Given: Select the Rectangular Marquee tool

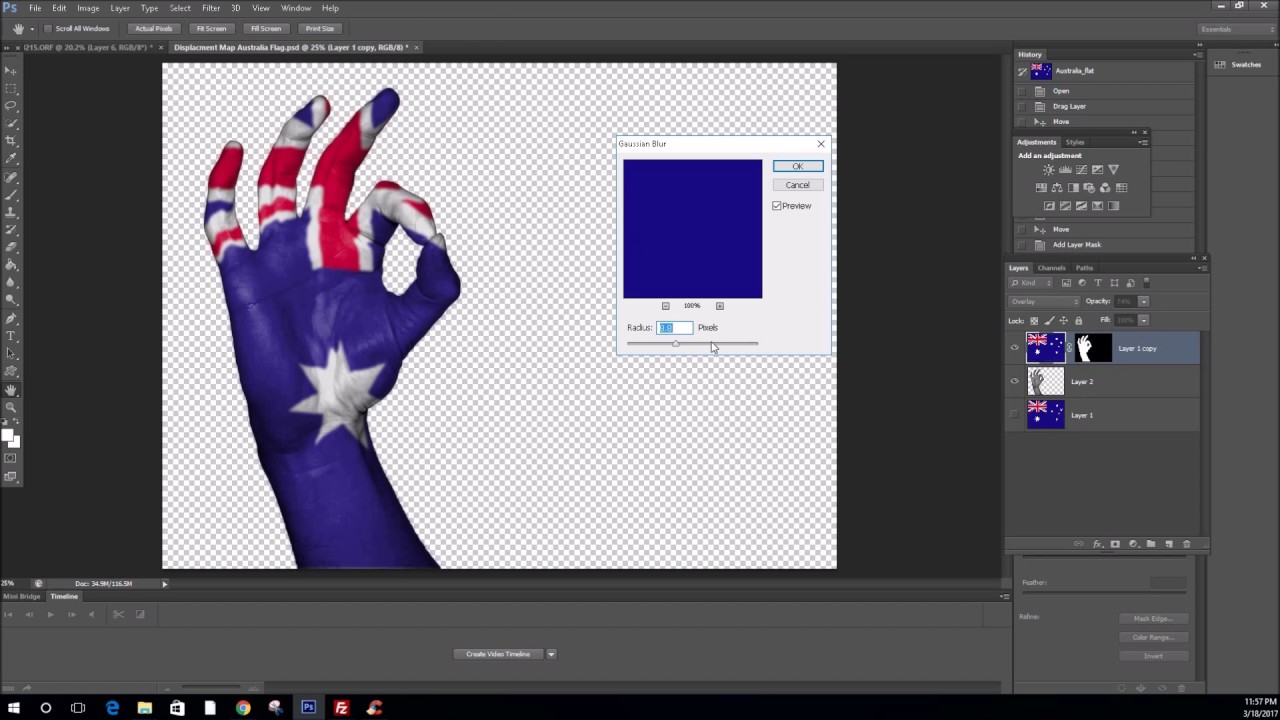Looking at the screenshot, I should (11, 88).
